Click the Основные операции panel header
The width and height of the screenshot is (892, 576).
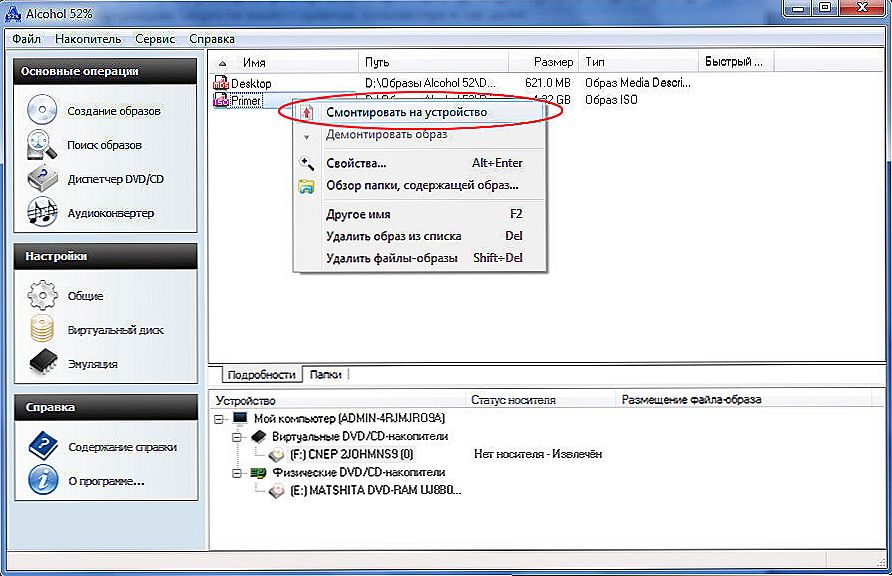coord(105,72)
